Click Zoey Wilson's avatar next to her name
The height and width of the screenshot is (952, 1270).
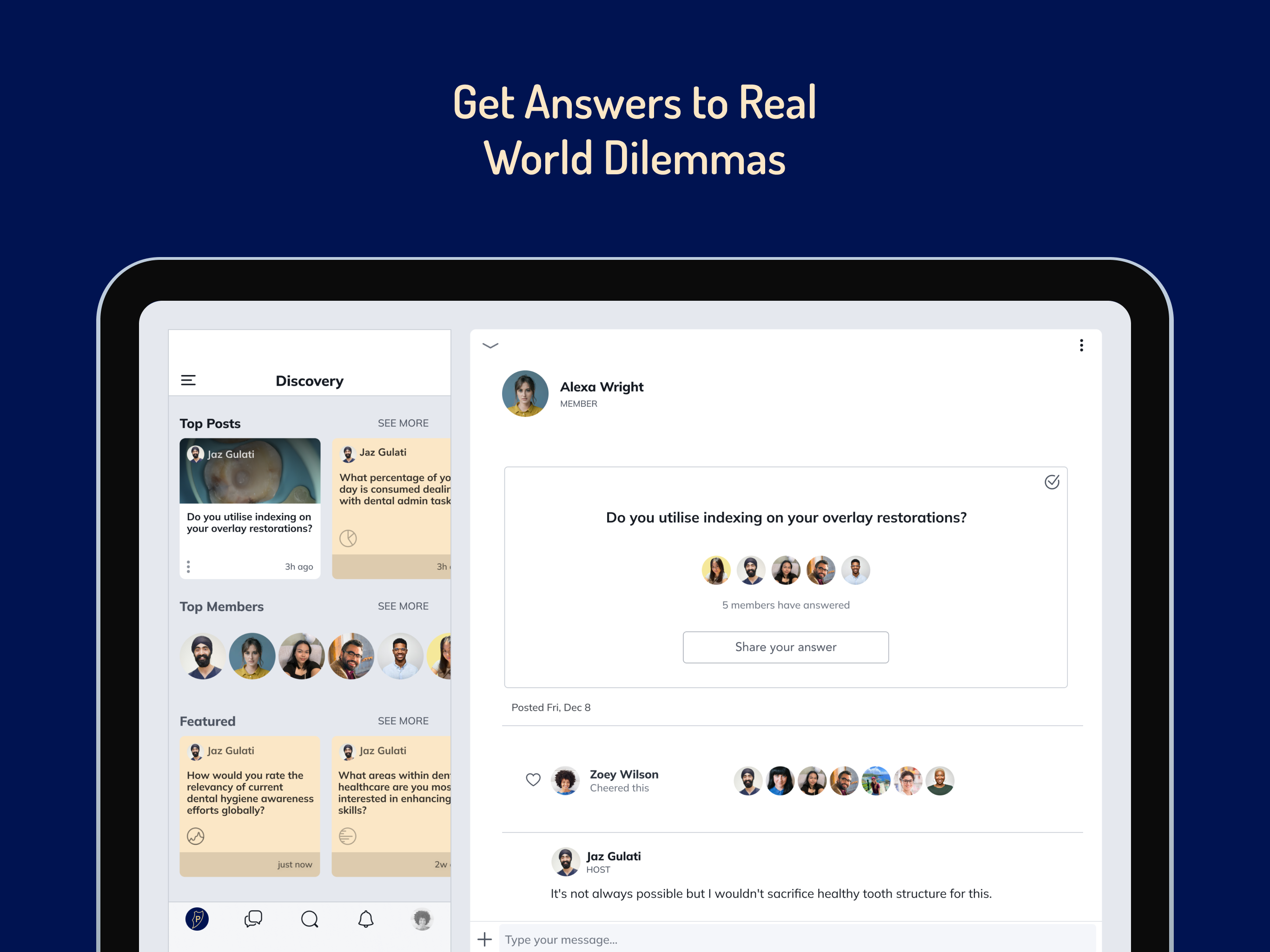point(565,780)
